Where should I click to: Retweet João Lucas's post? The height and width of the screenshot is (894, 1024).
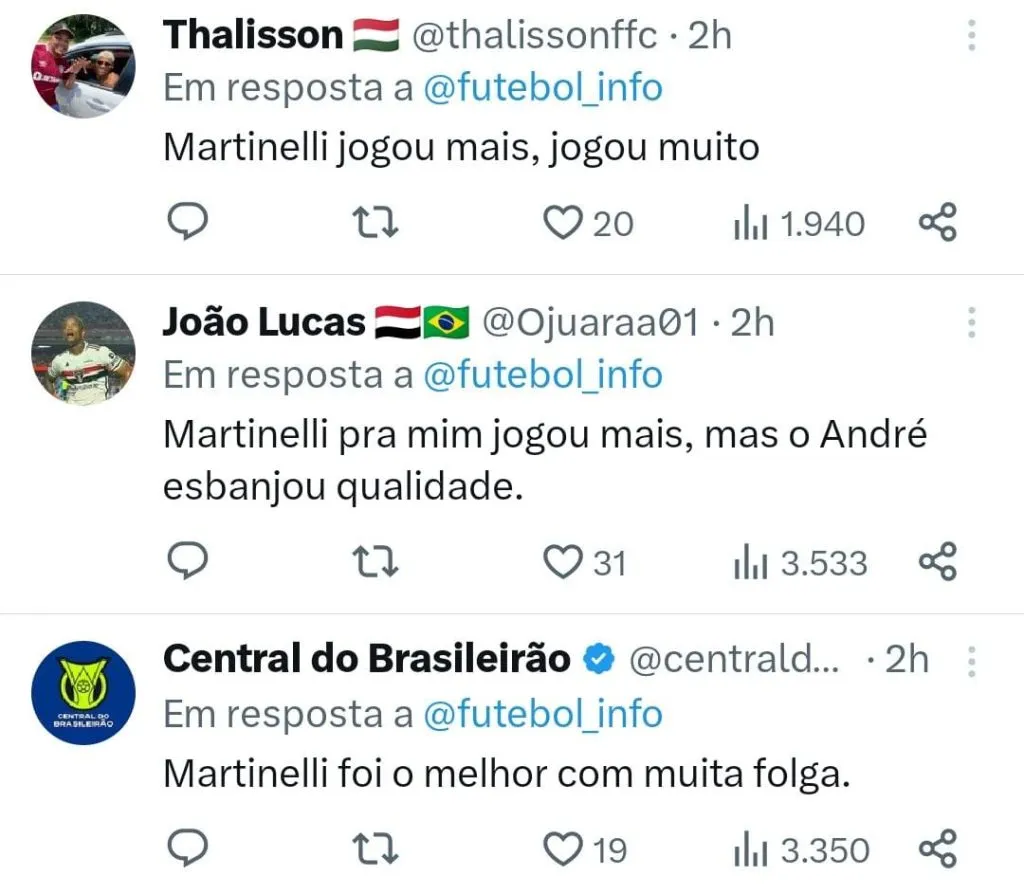coord(378,562)
